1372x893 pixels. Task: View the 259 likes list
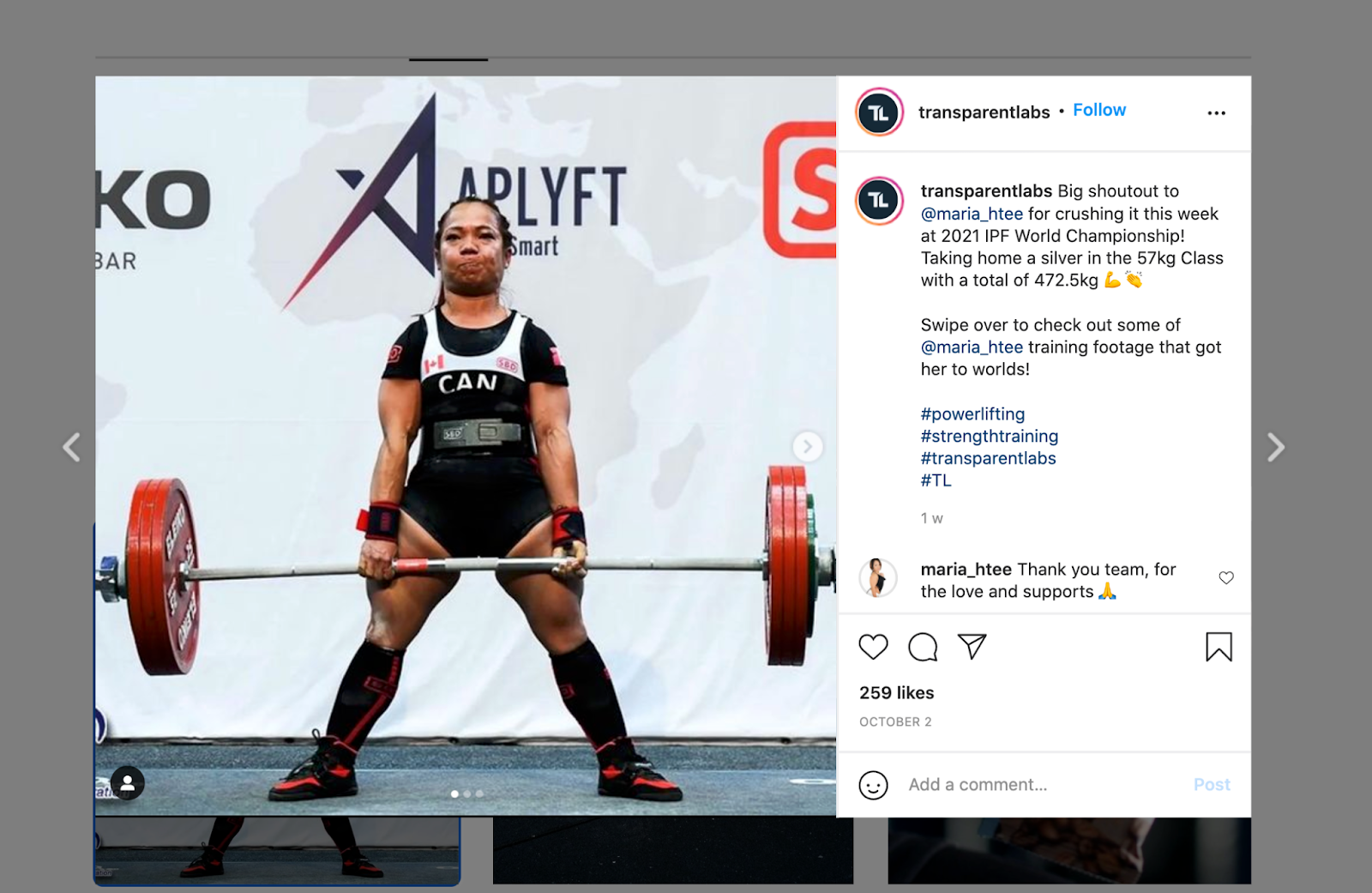click(896, 693)
